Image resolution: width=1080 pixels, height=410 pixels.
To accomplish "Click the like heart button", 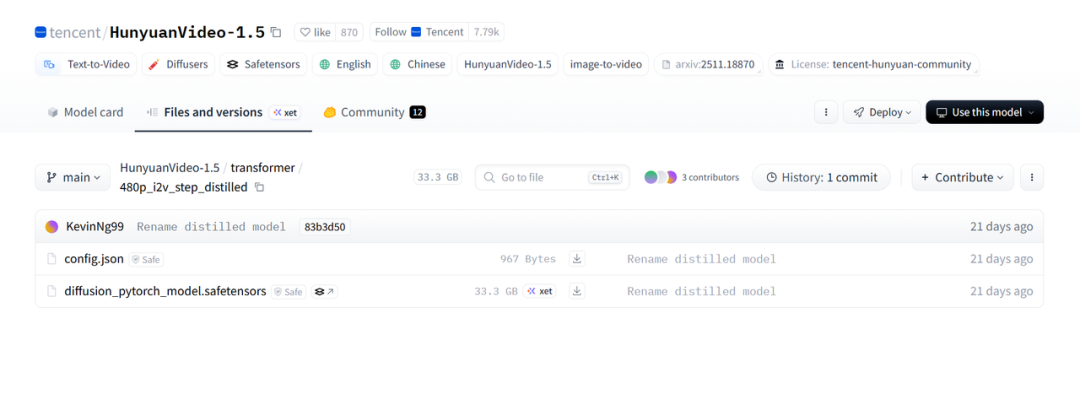I will pos(315,32).
